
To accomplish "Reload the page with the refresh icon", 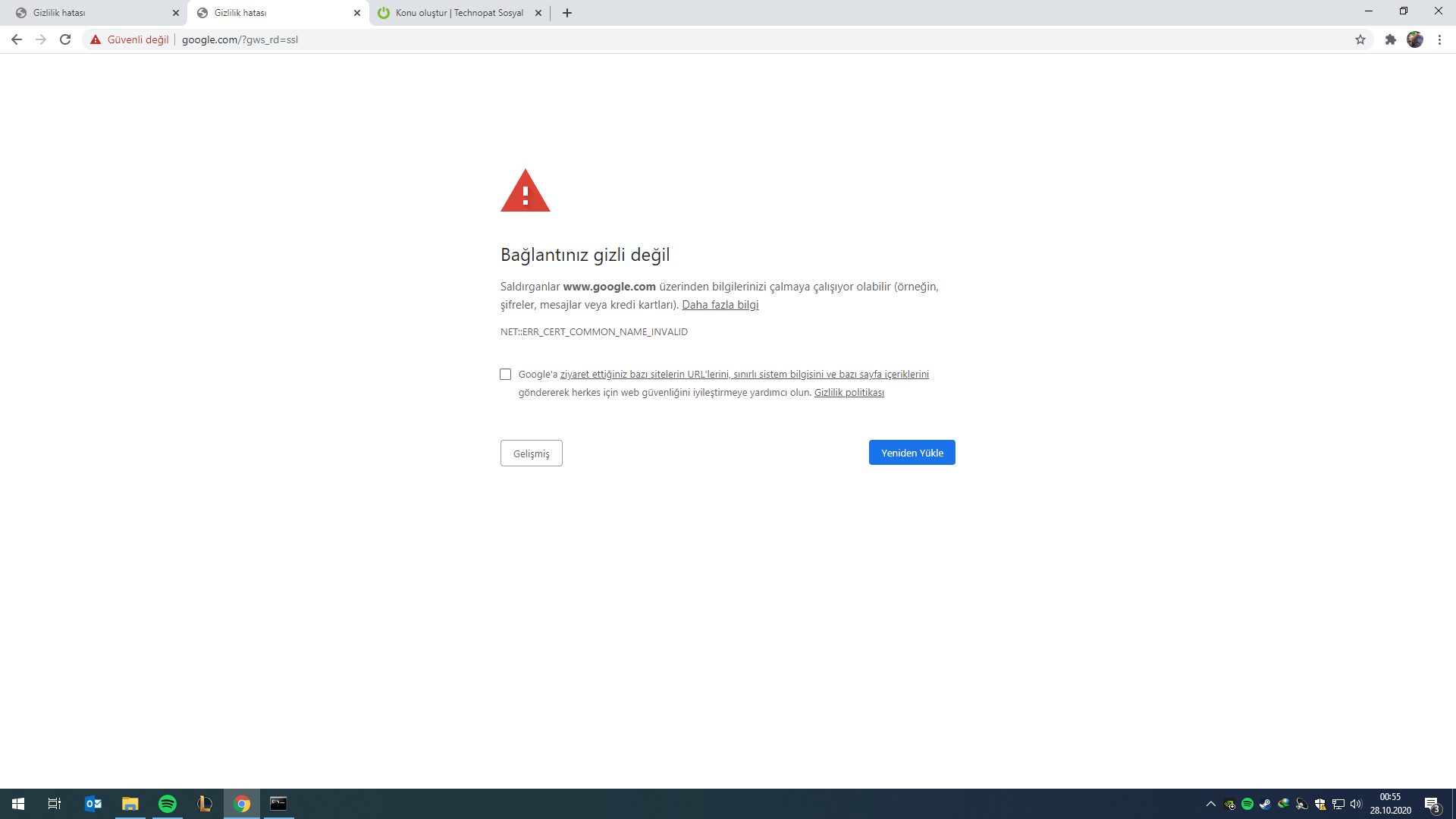I will (x=65, y=39).
